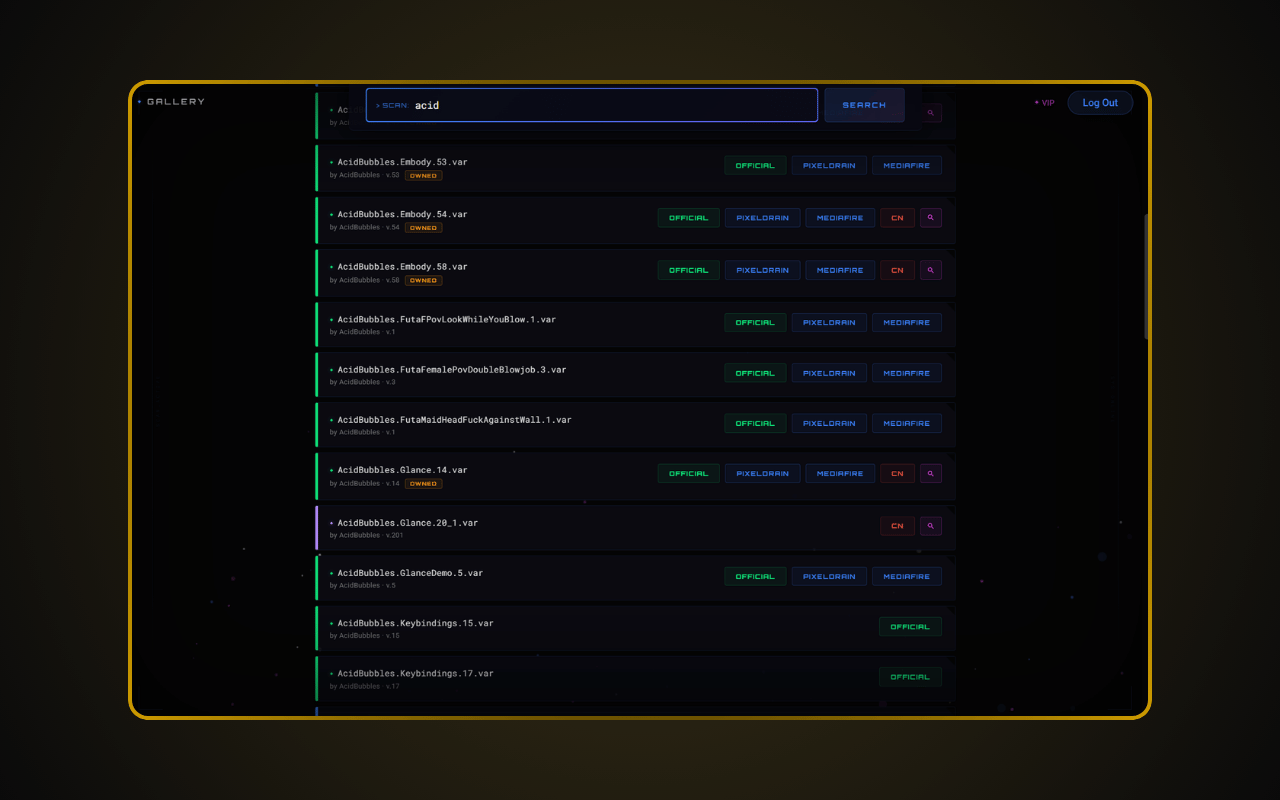This screenshot has width=1280, height=800.
Task: Click the search icon on Embody.54 row
Action: coord(930,218)
